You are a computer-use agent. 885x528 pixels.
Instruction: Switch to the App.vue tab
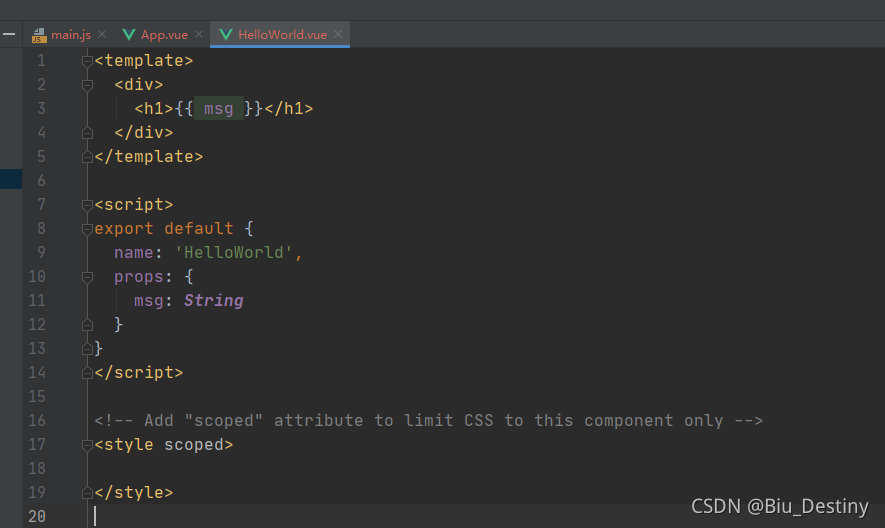164,34
